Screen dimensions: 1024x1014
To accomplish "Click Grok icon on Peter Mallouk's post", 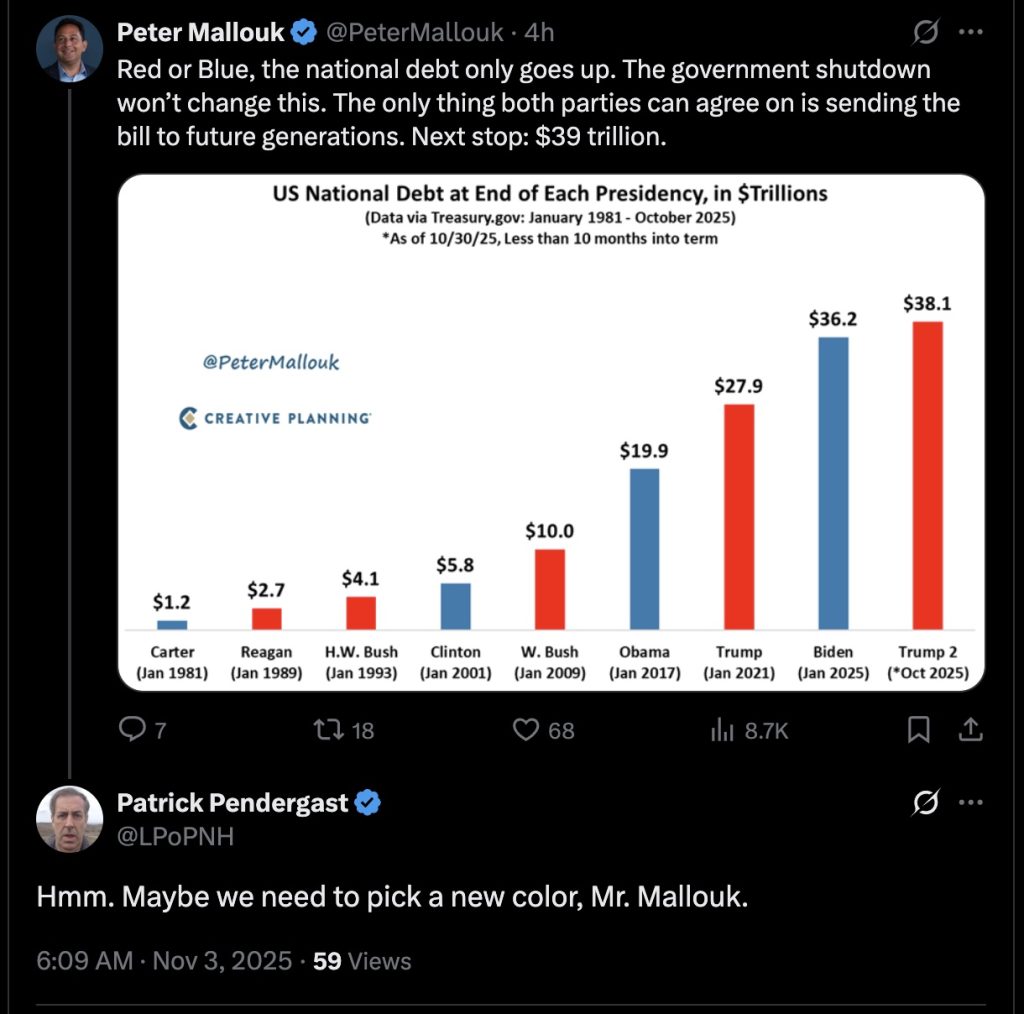I will click(x=926, y=33).
